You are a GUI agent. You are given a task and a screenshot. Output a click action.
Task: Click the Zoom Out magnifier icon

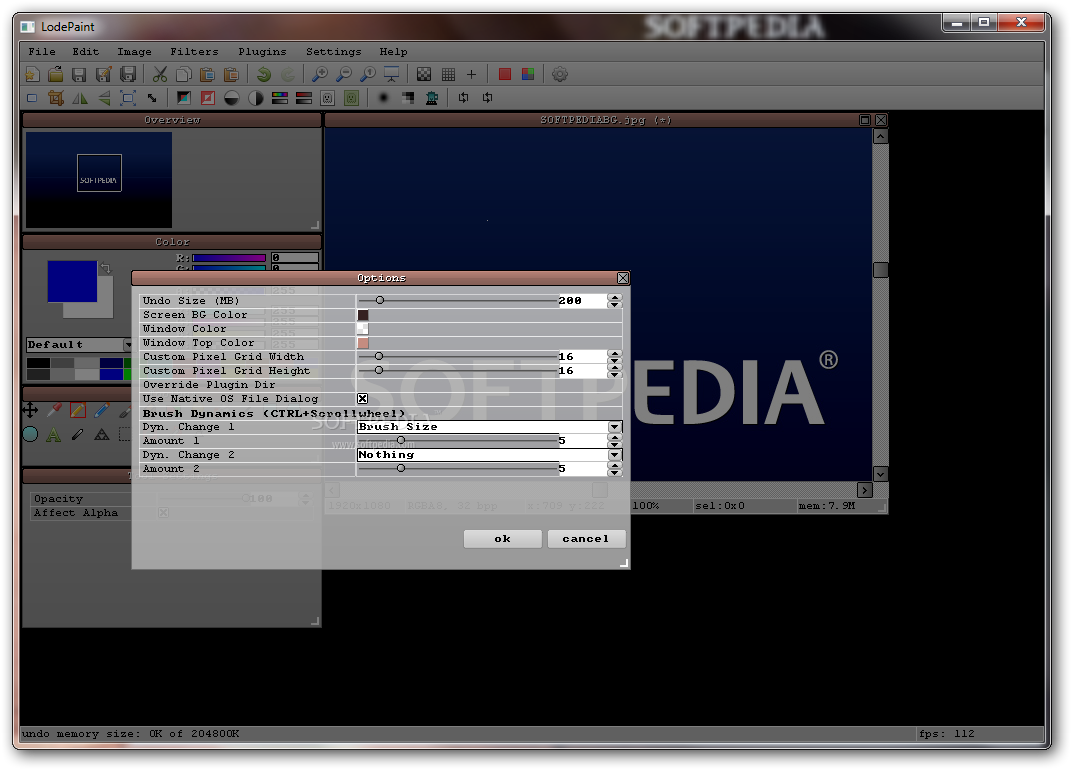pos(344,75)
